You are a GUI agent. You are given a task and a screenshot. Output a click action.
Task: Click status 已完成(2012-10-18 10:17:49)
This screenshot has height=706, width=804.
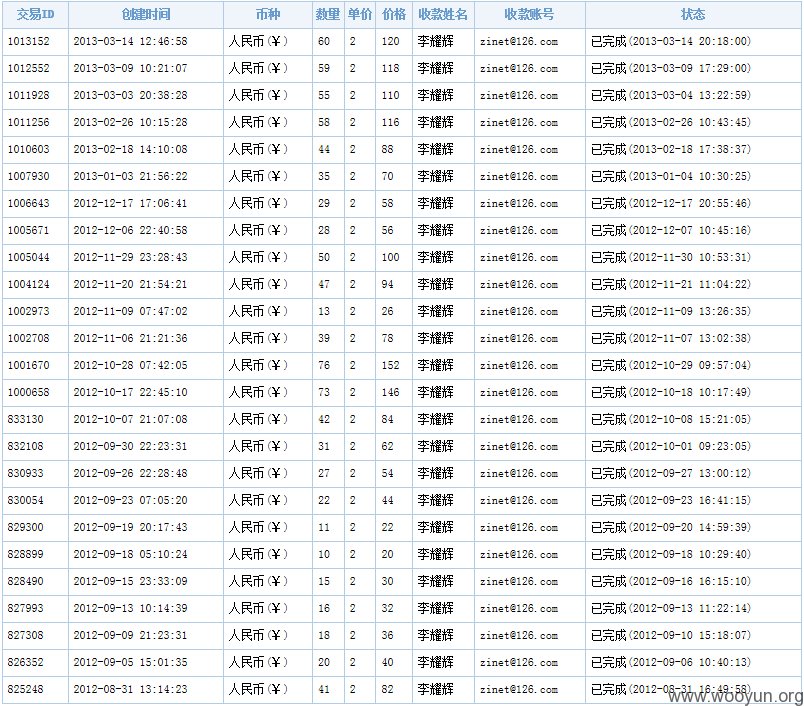[671, 392]
